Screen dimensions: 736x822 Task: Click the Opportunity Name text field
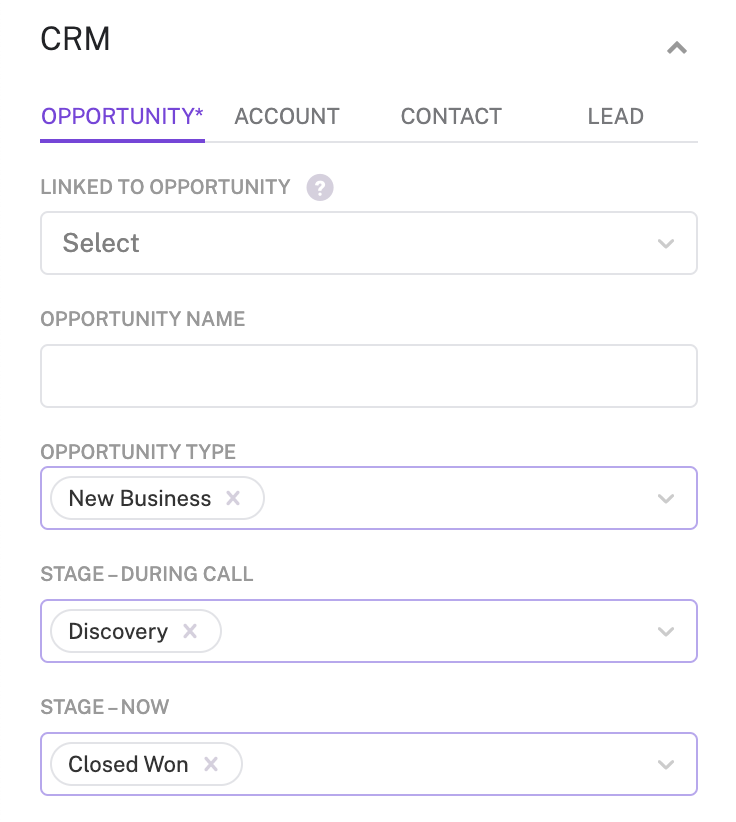tap(368, 376)
